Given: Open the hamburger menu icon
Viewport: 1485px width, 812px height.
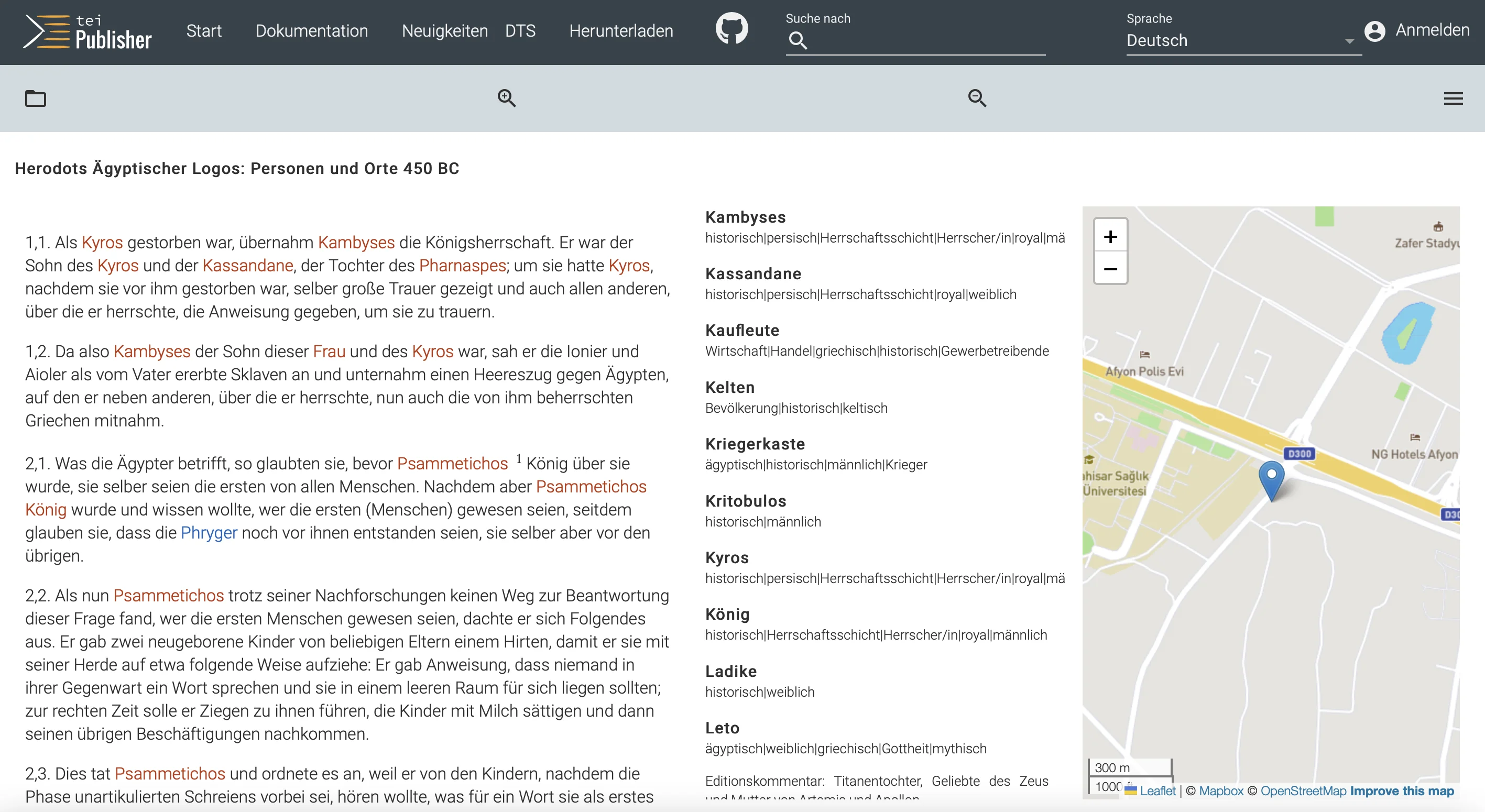Looking at the screenshot, I should 1453,98.
